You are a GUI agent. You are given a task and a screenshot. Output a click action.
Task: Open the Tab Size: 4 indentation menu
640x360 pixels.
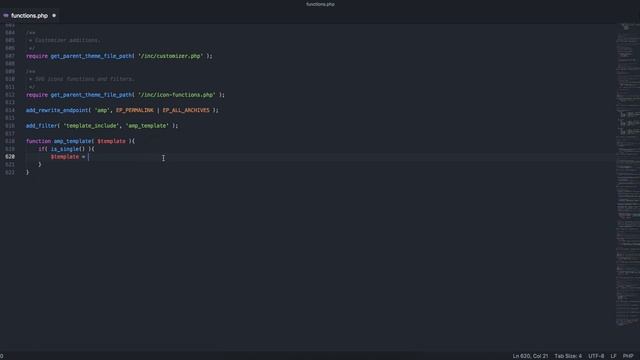568,356
